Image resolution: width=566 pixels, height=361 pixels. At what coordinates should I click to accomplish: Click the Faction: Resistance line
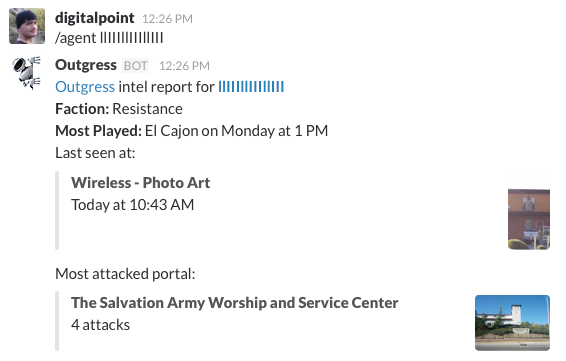(119, 109)
